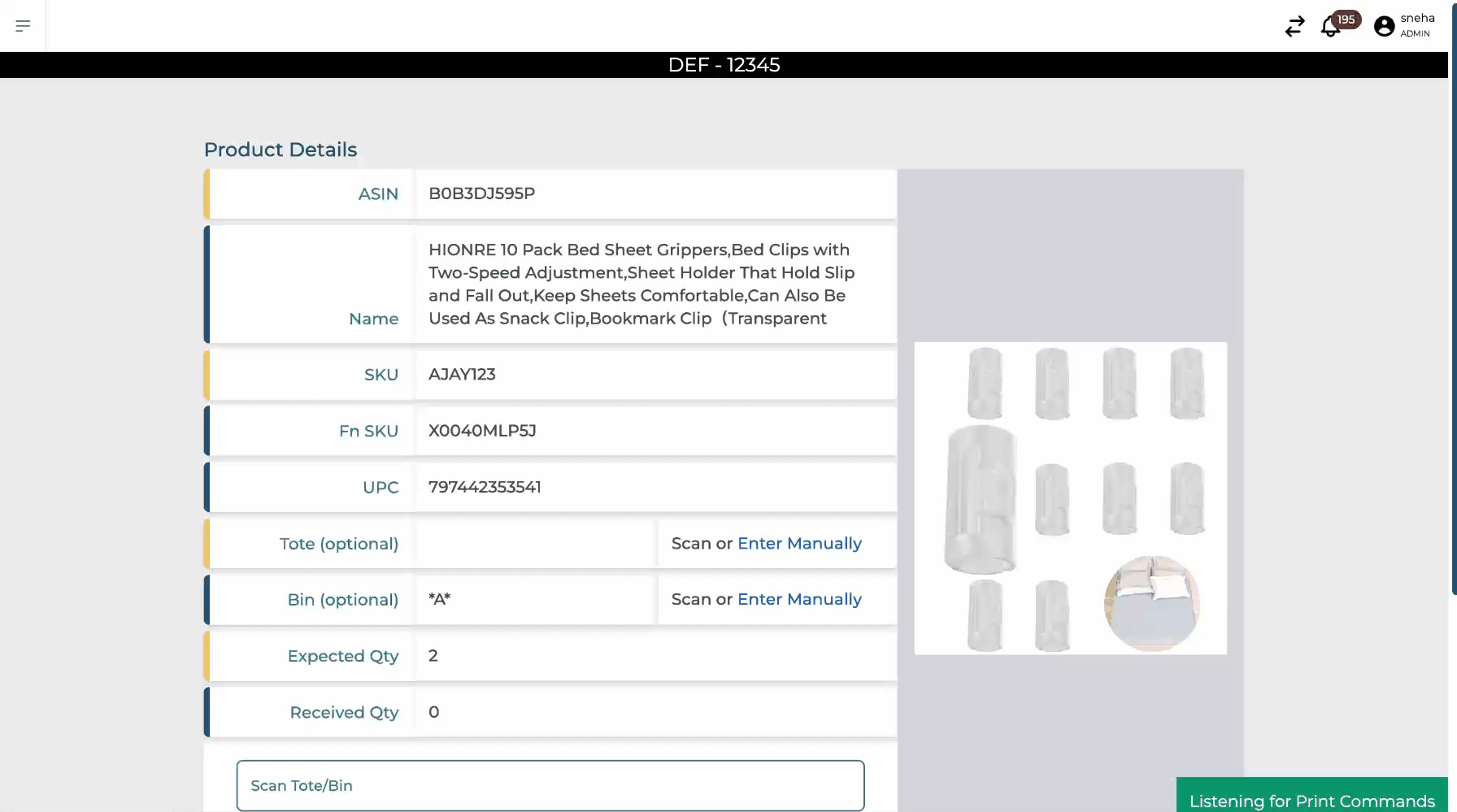This screenshot has width=1457, height=812.
Task: Click Enter Manually link for Bin
Action: click(799, 599)
